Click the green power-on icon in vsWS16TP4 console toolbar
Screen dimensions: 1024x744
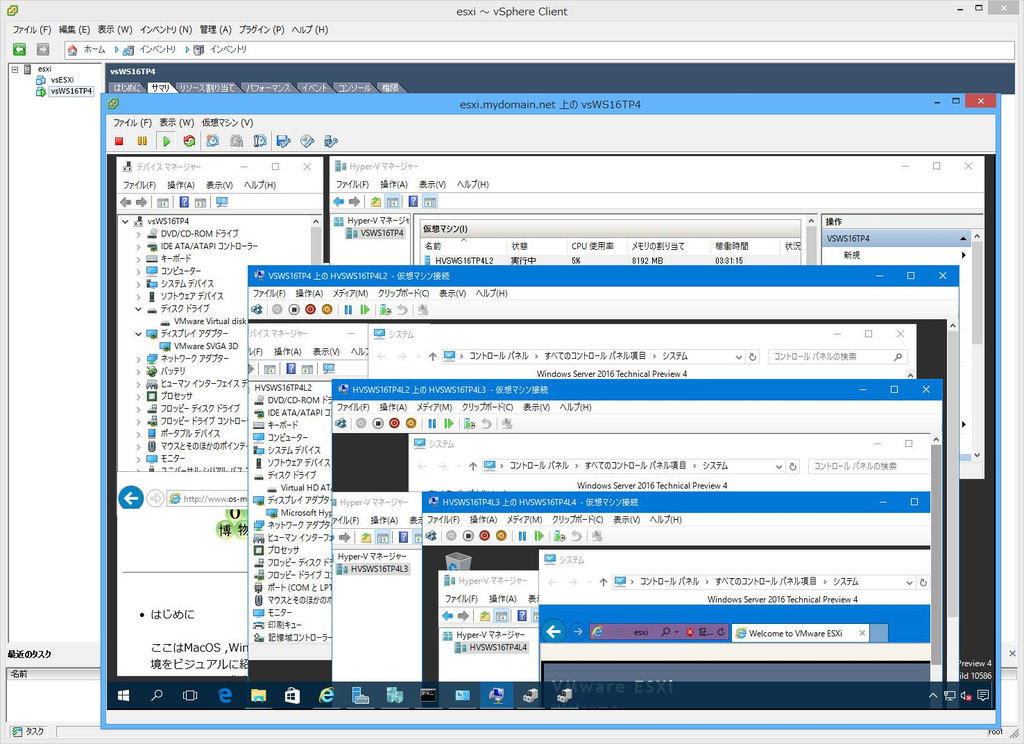coord(167,141)
